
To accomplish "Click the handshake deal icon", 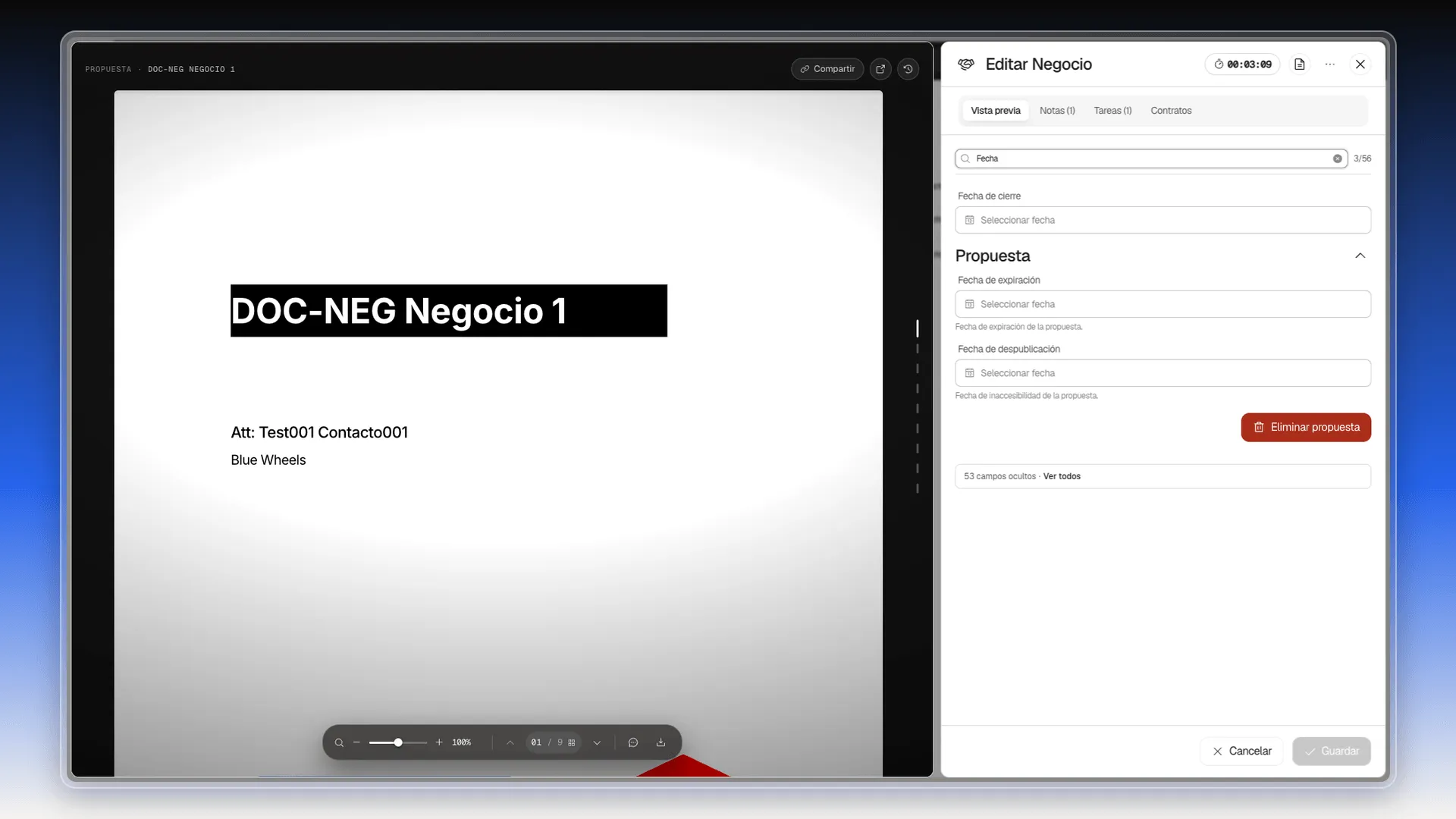I will pyautogui.click(x=965, y=64).
